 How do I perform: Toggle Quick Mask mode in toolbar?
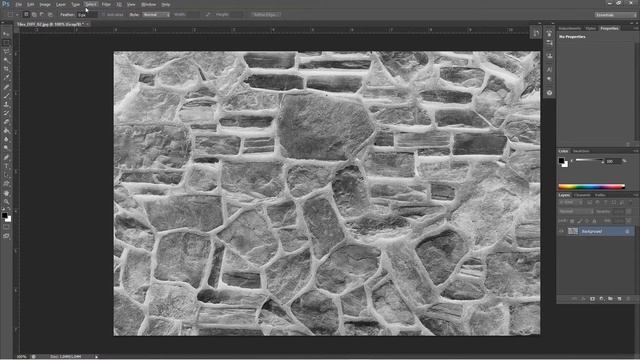click(x=6, y=228)
